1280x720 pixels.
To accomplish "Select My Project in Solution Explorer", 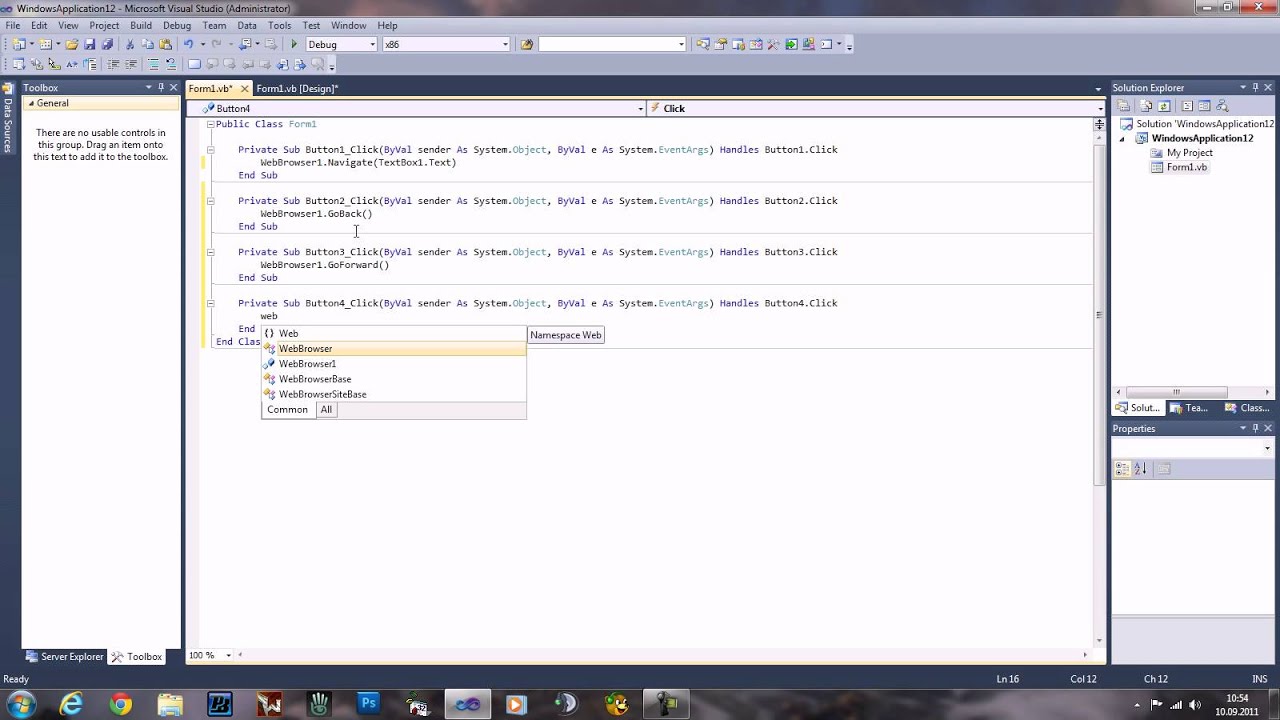I will (1189, 153).
